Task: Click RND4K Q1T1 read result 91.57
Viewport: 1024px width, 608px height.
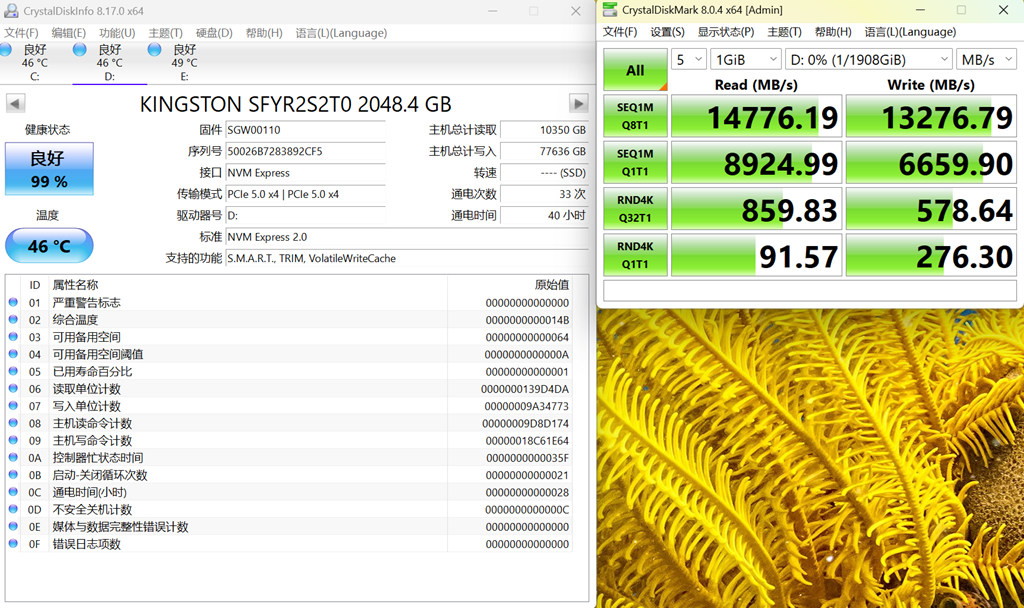Action: tap(756, 255)
